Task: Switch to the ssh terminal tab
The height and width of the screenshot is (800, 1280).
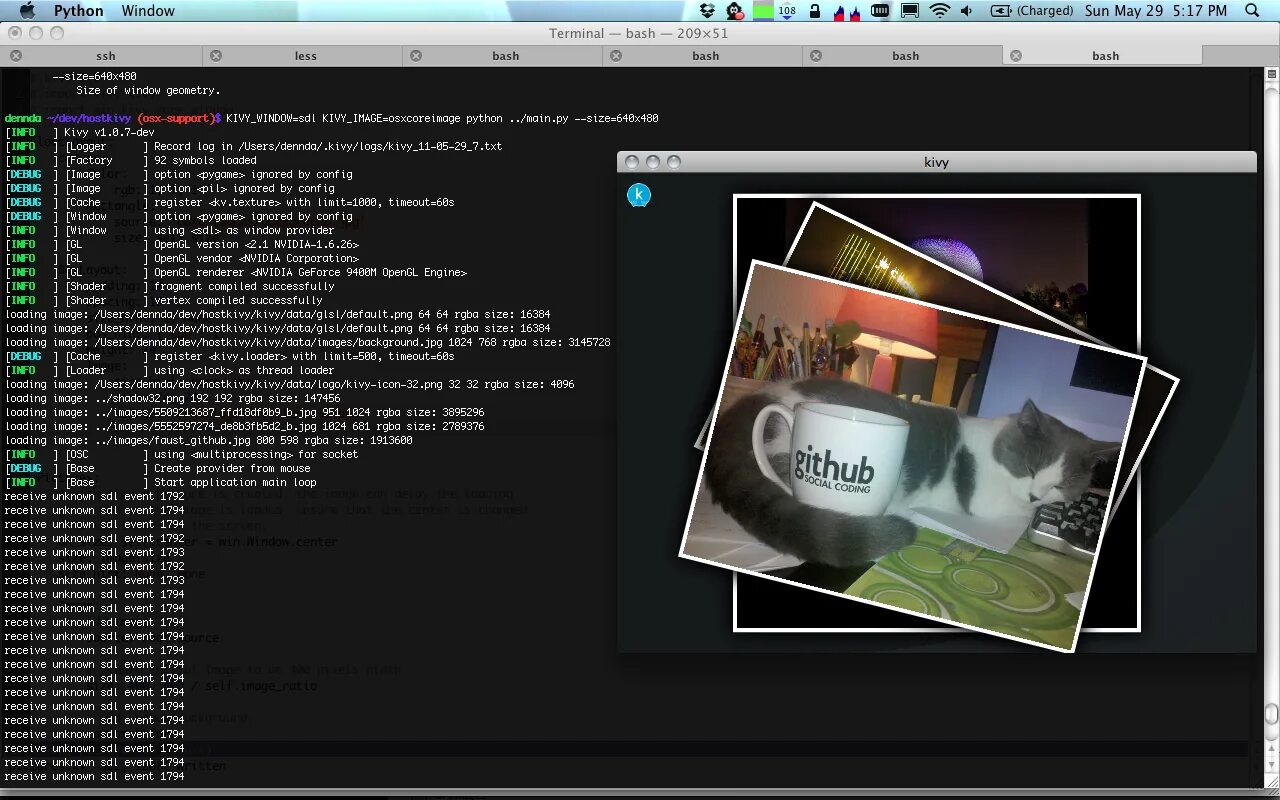Action: [x=105, y=56]
